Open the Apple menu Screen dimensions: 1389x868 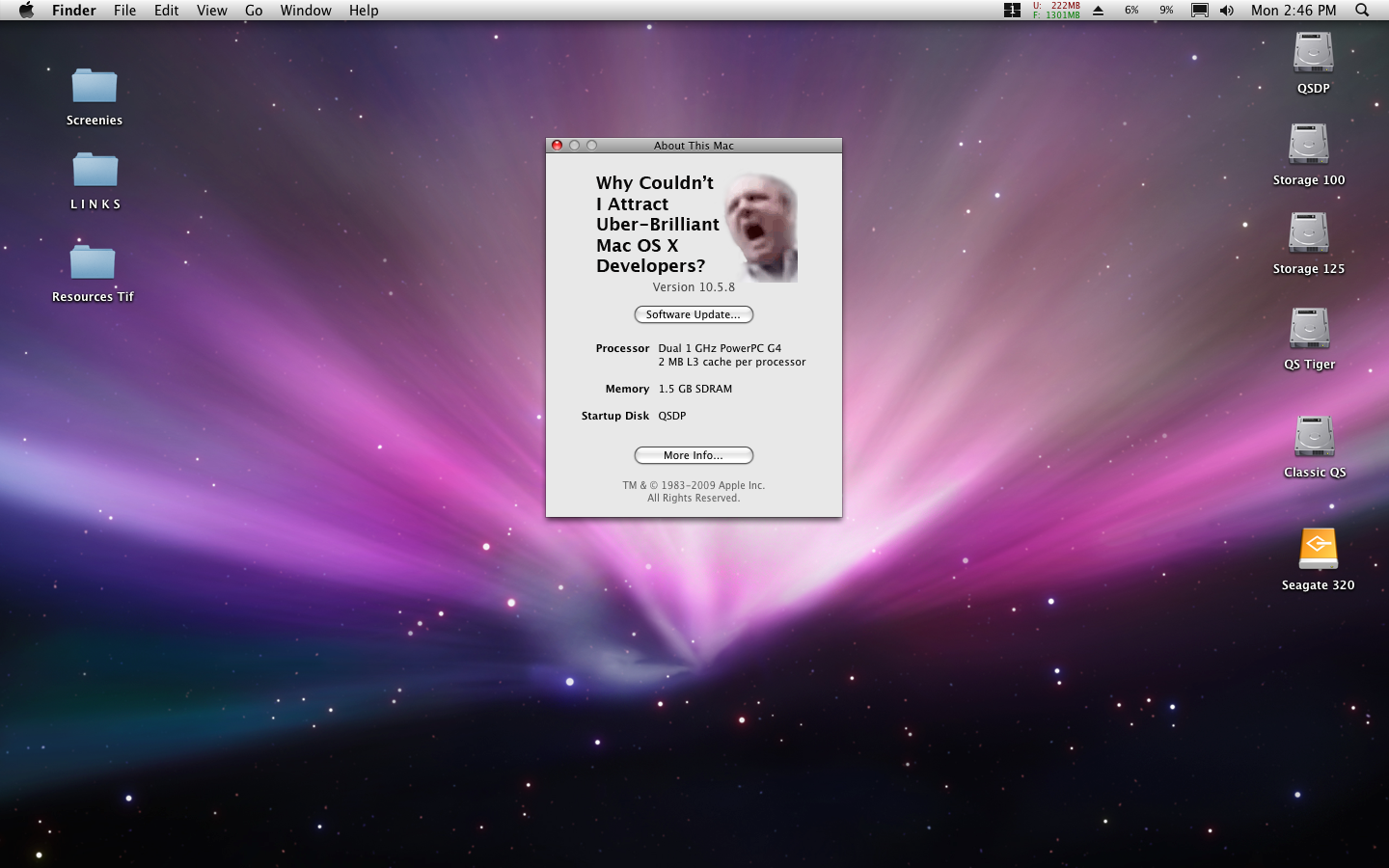[x=26, y=11]
